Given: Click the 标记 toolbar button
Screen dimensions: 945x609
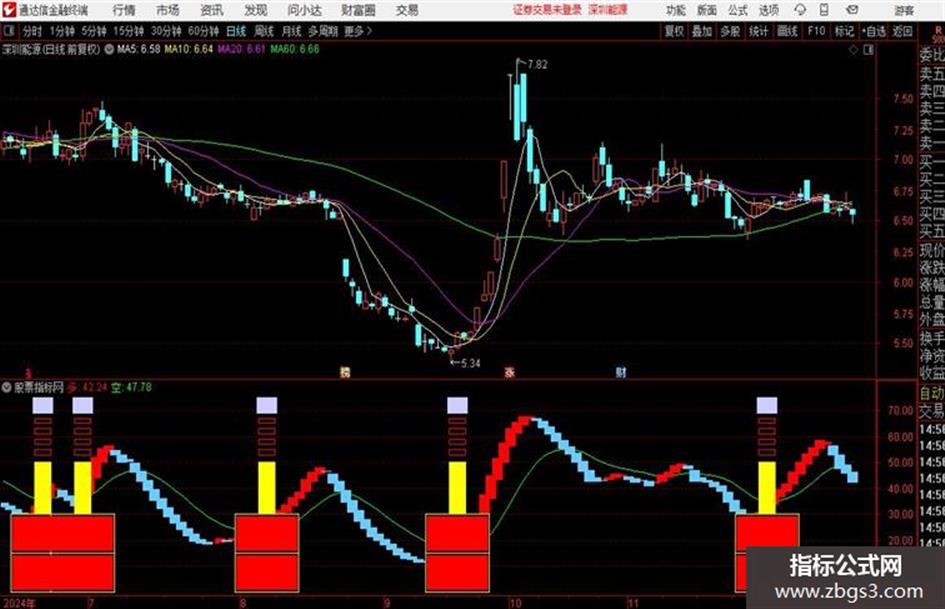Looking at the screenshot, I should click(844, 31).
